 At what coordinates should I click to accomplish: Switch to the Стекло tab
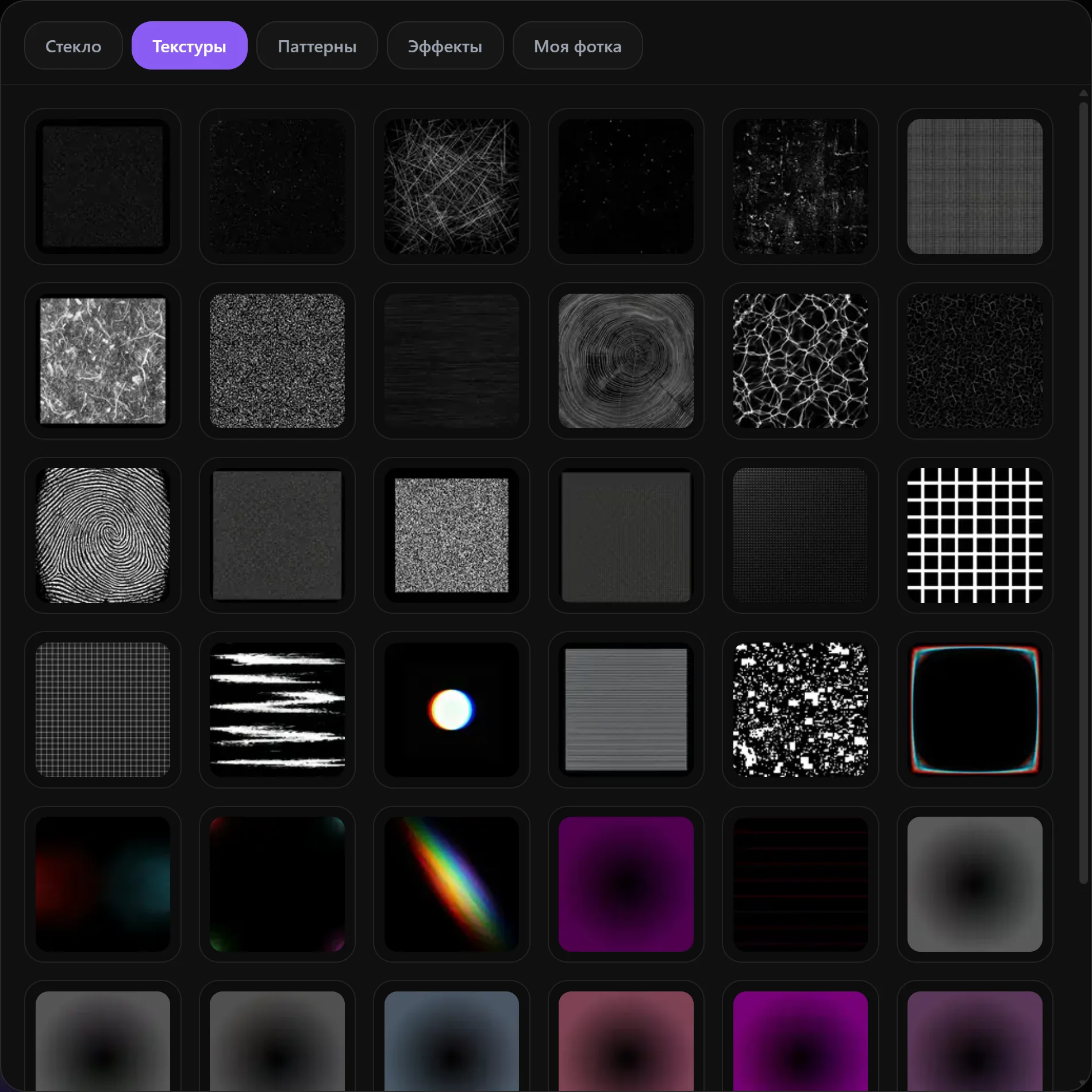pyautogui.click(x=73, y=46)
